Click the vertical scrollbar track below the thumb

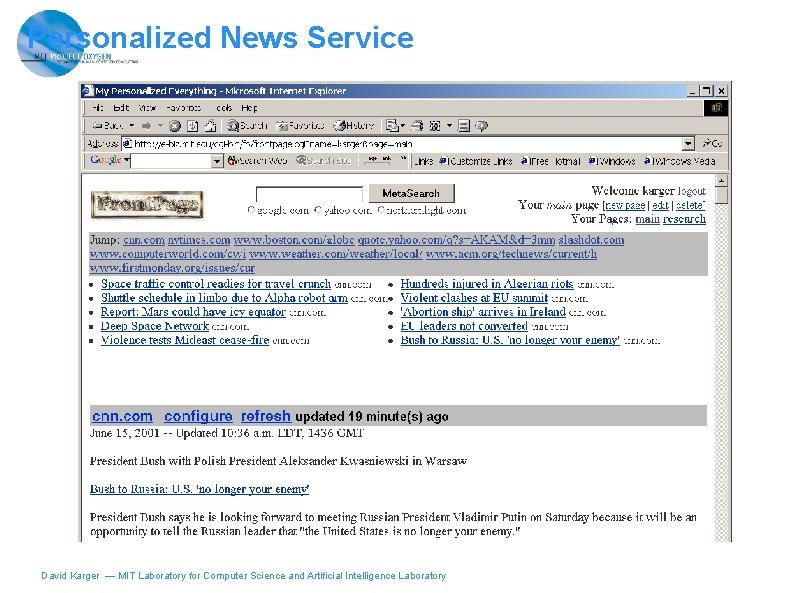[722, 373]
